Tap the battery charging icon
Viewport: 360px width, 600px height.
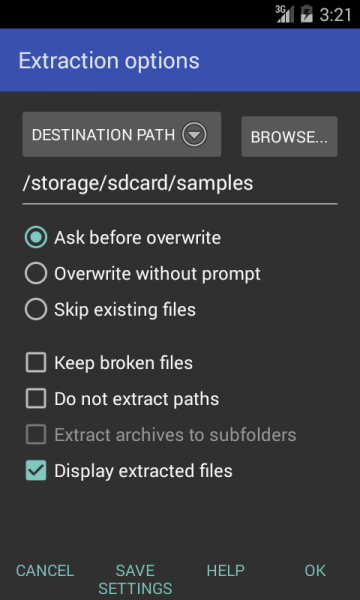click(306, 14)
